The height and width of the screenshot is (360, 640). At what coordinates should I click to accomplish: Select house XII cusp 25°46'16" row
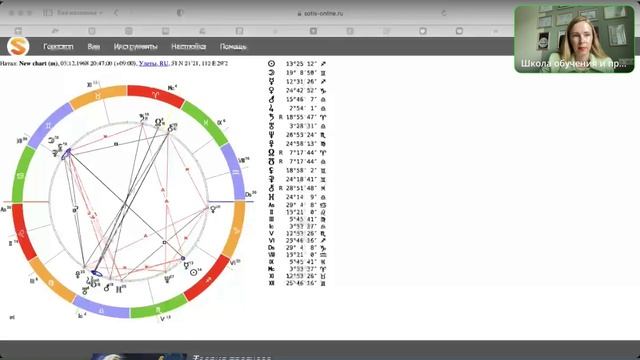click(x=298, y=283)
